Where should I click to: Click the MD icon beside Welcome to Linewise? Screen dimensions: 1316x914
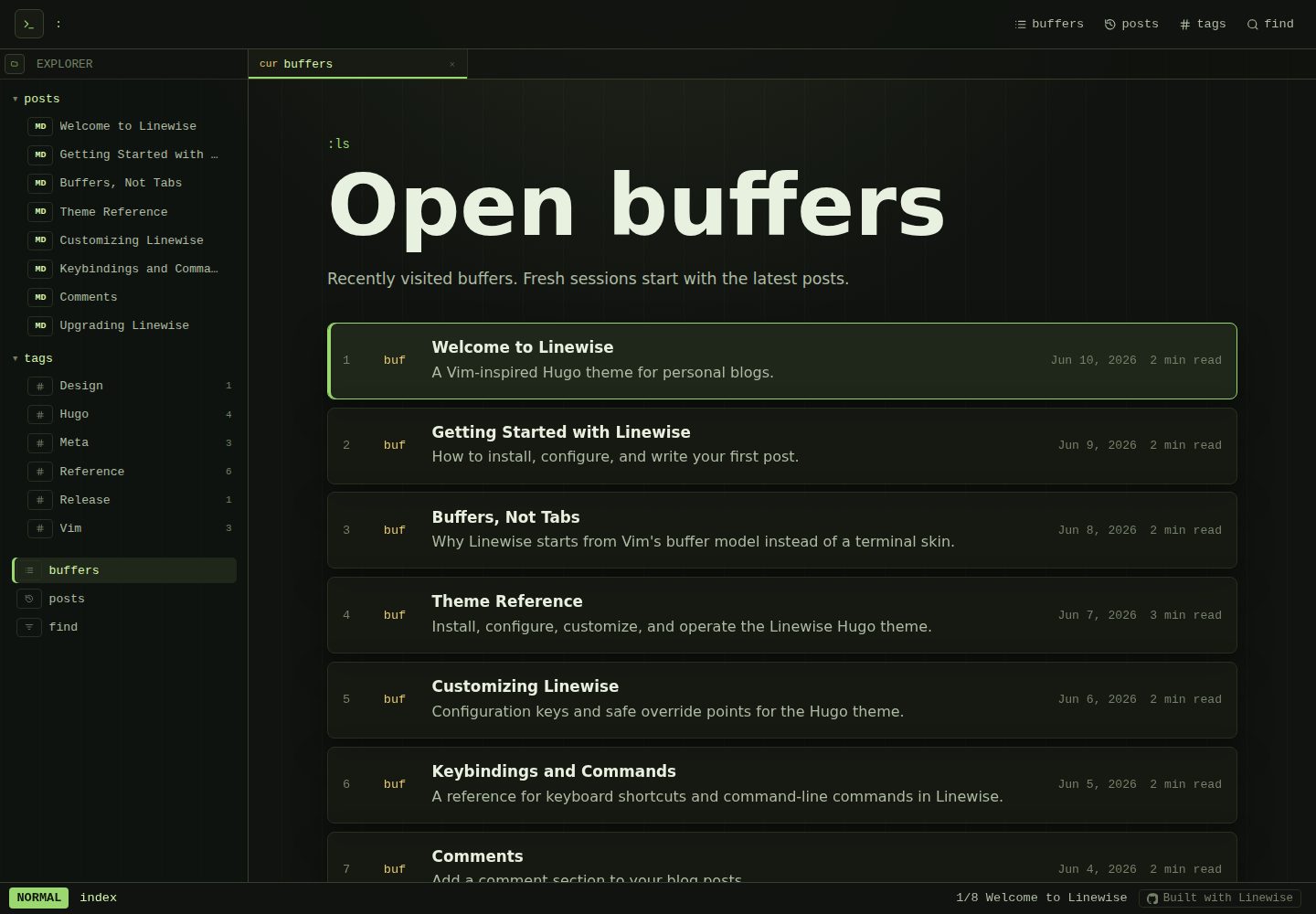(x=40, y=126)
